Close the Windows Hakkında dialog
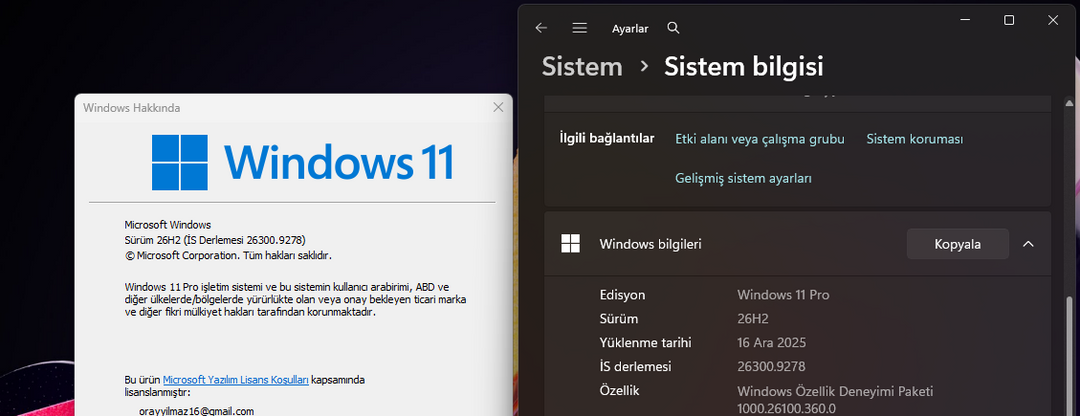Viewport: 1080px width, 416px height. click(x=499, y=107)
